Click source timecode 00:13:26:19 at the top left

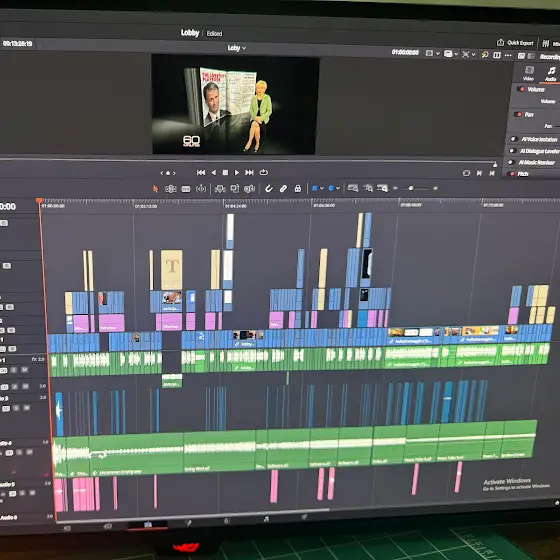click(x=18, y=44)
